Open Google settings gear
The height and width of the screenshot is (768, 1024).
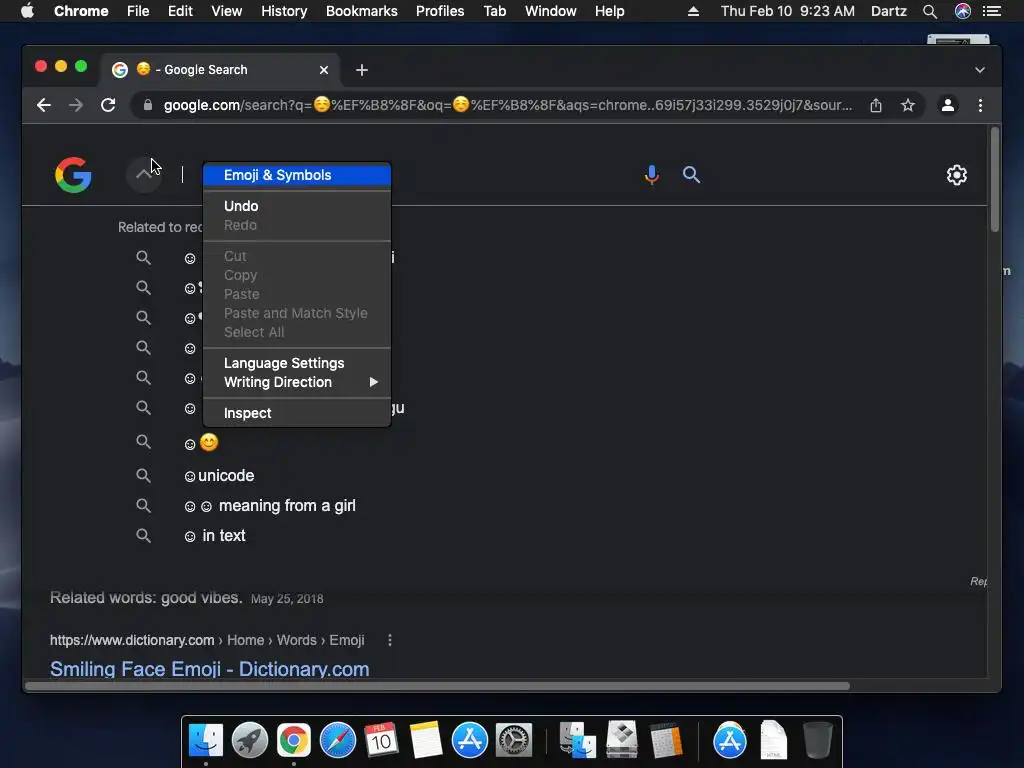coord(957,175)
